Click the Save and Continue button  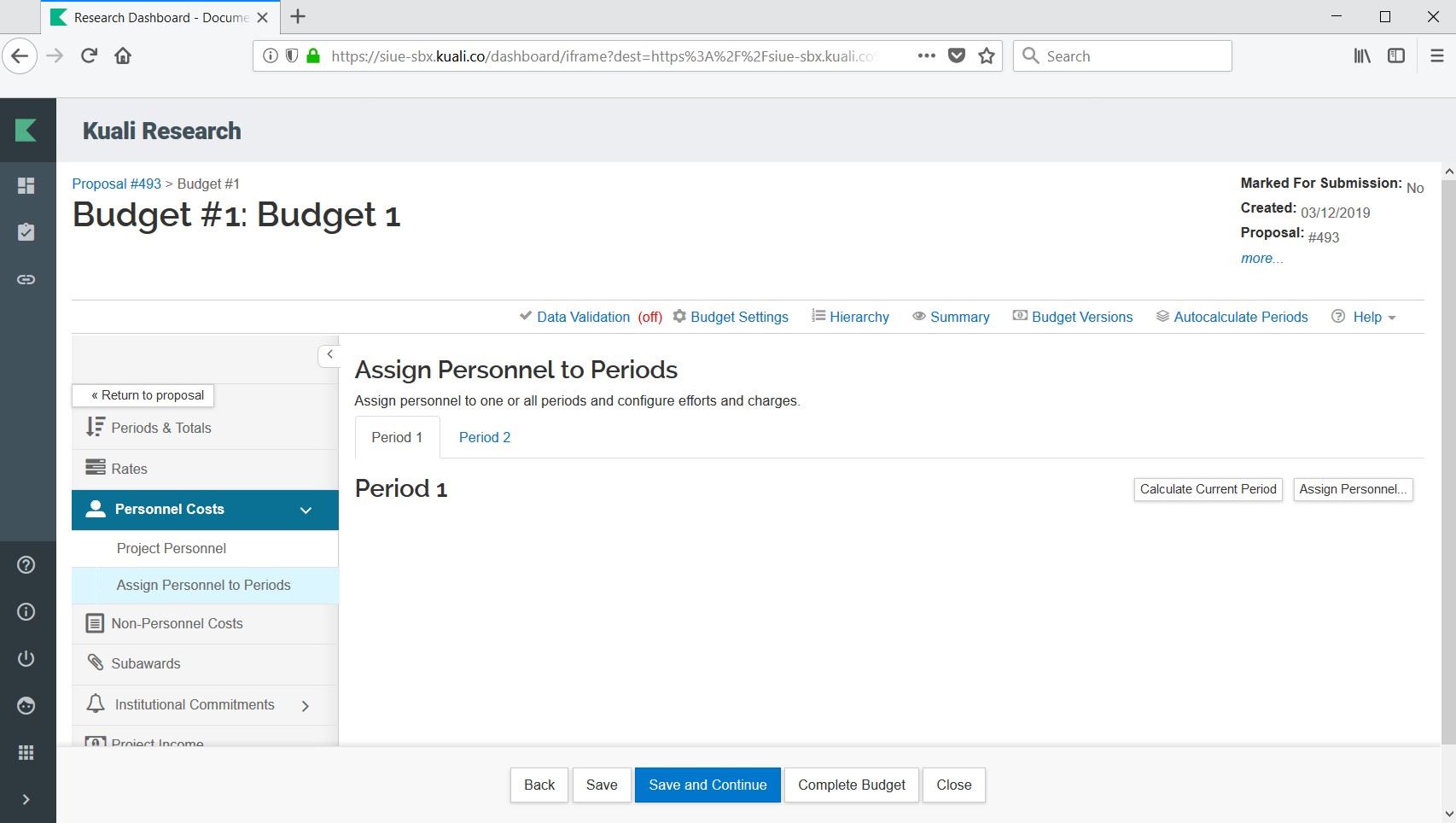point(707,785)
